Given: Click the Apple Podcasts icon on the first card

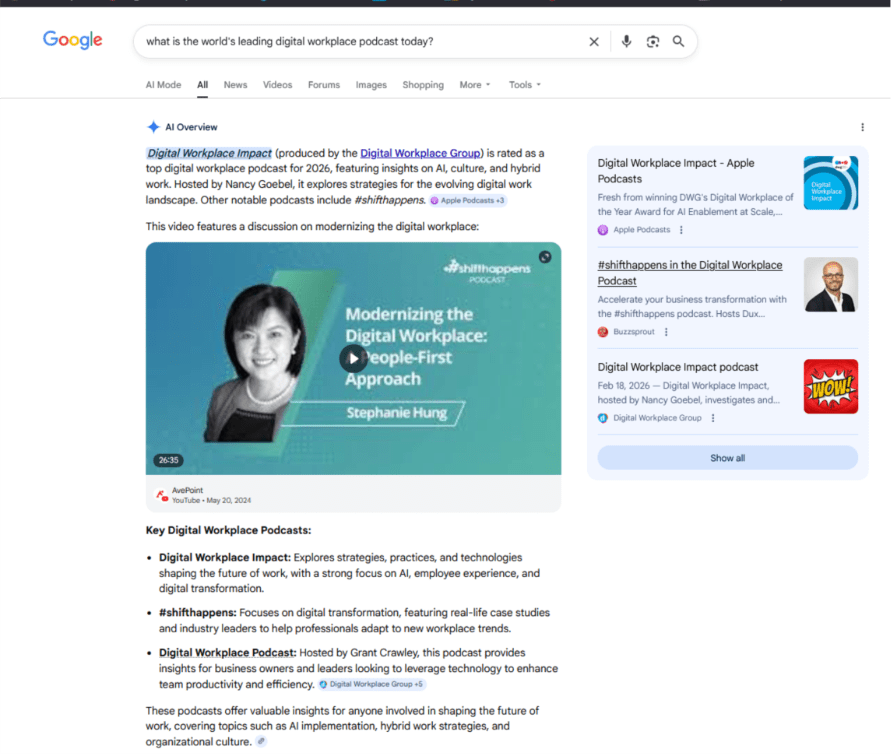Looking at the screenshot, I should tap(601, 230).
